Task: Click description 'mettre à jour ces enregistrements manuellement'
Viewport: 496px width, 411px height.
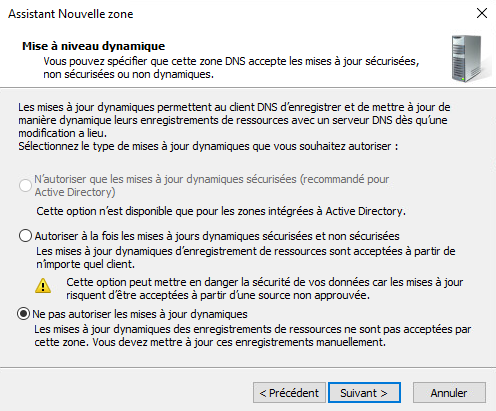Action: (x=253, y=336)
